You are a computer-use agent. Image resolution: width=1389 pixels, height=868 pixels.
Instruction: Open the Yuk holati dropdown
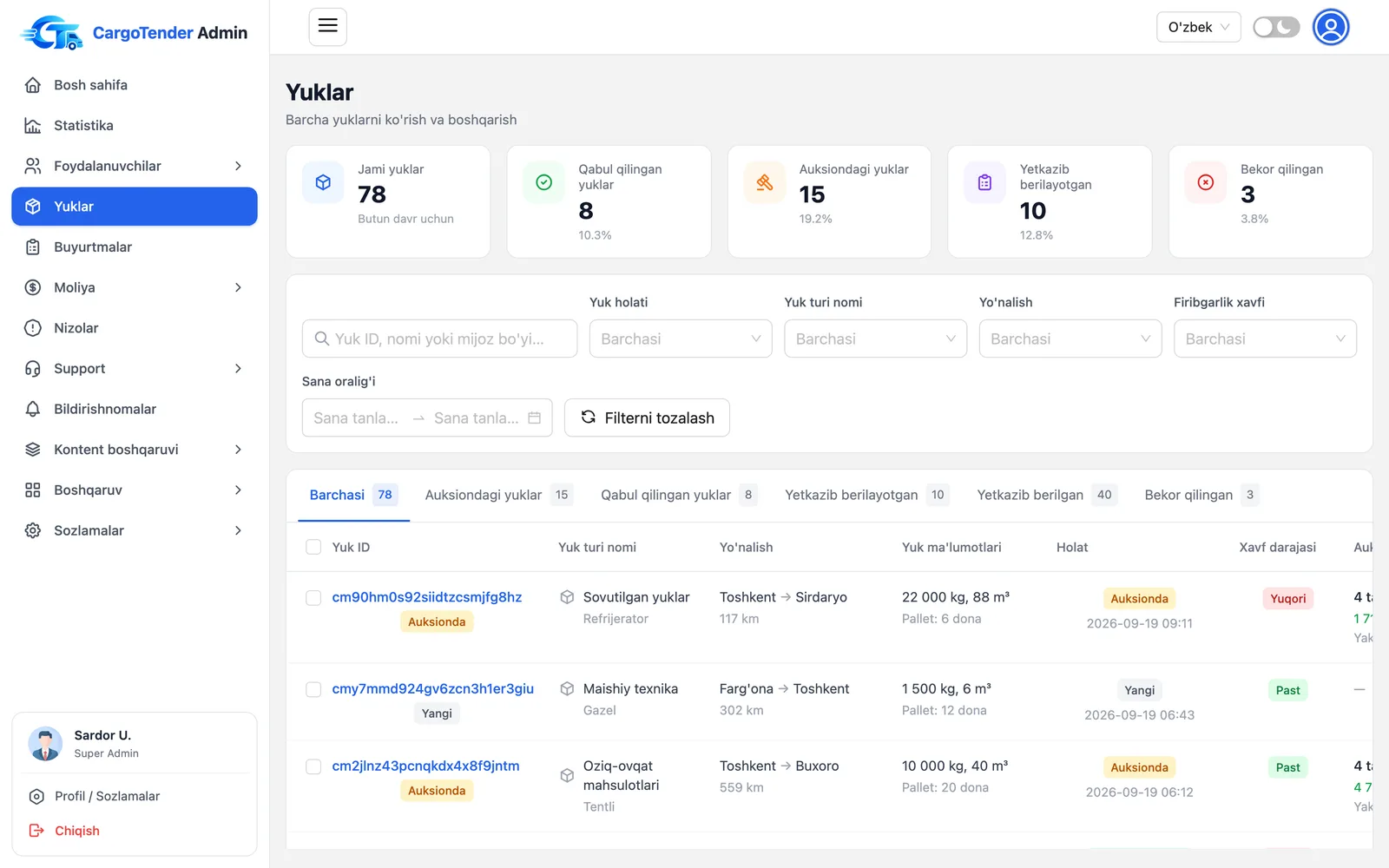click(x=681, y=339)
